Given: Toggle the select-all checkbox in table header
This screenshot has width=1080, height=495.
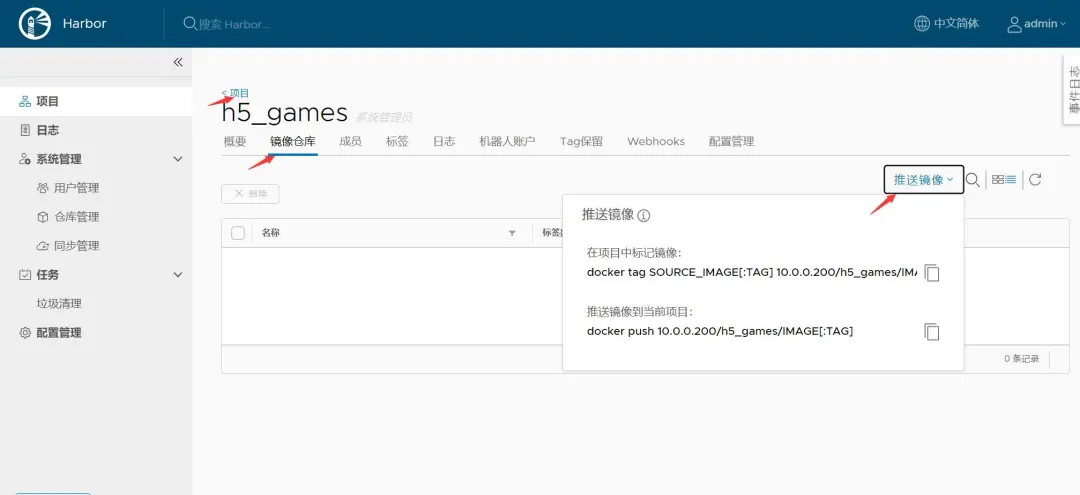Looking at the screenshot, I should click(x=238, y=233).
